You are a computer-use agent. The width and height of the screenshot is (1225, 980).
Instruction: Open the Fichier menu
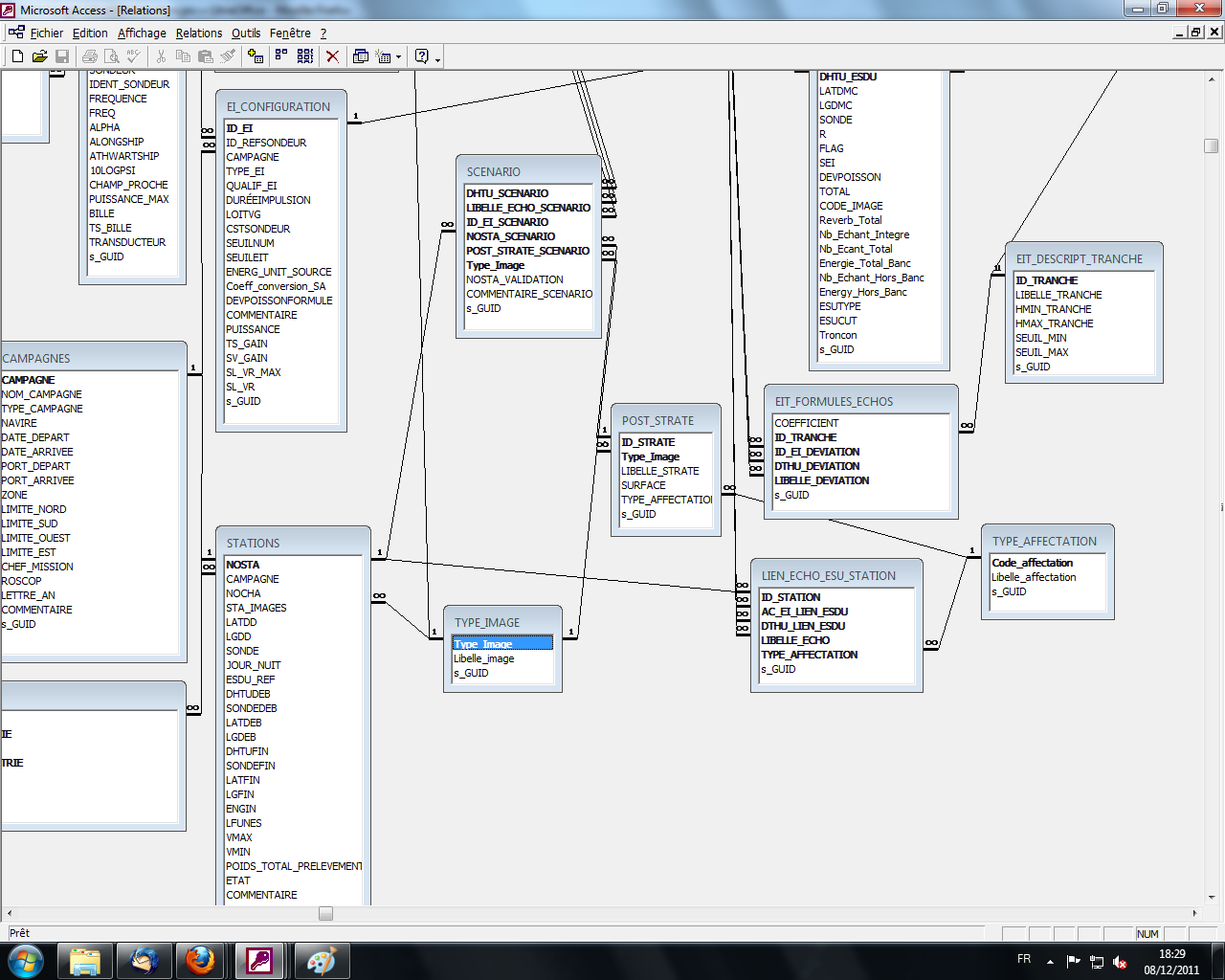point(47,33)
